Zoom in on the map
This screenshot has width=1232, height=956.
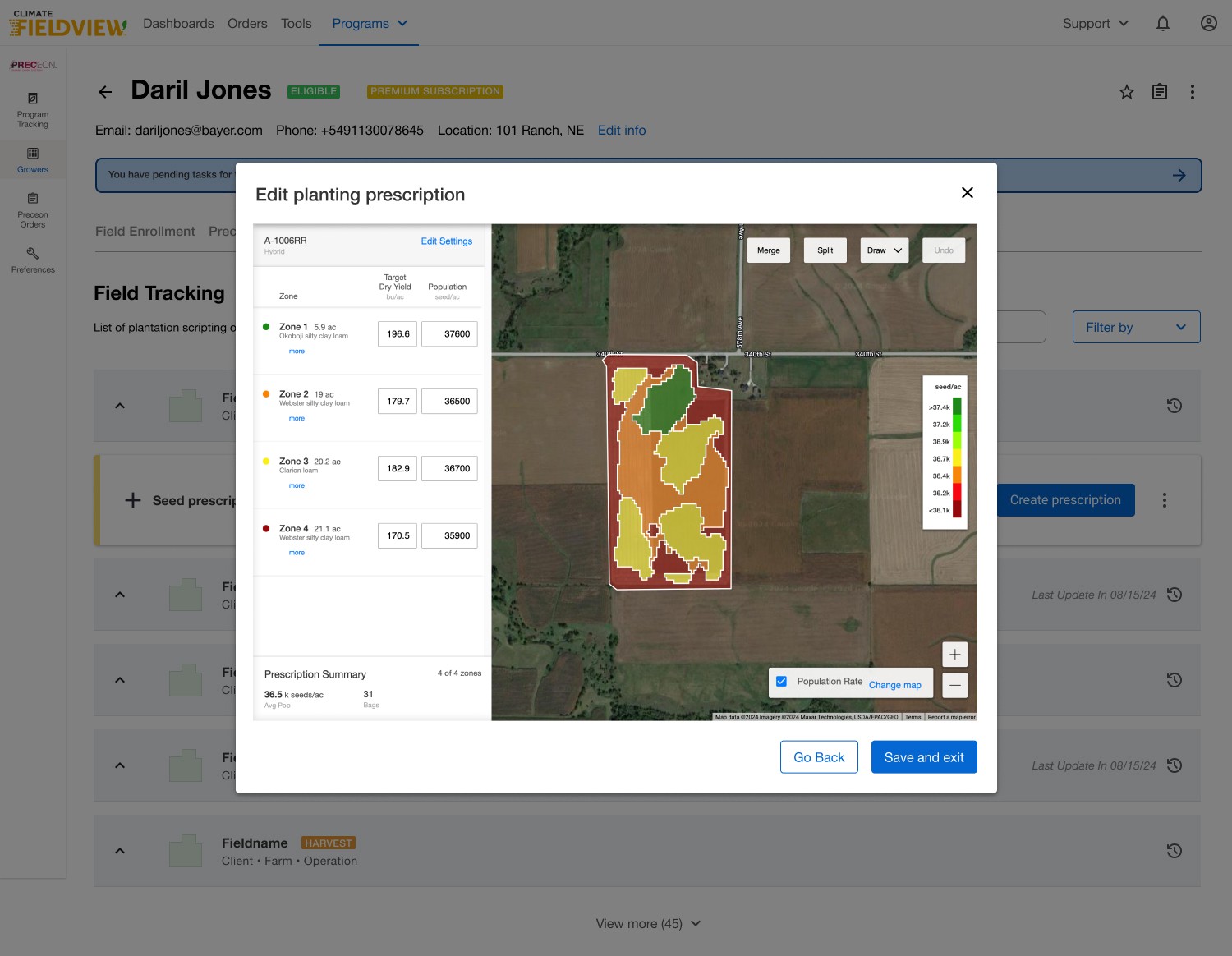coord(954,655)
